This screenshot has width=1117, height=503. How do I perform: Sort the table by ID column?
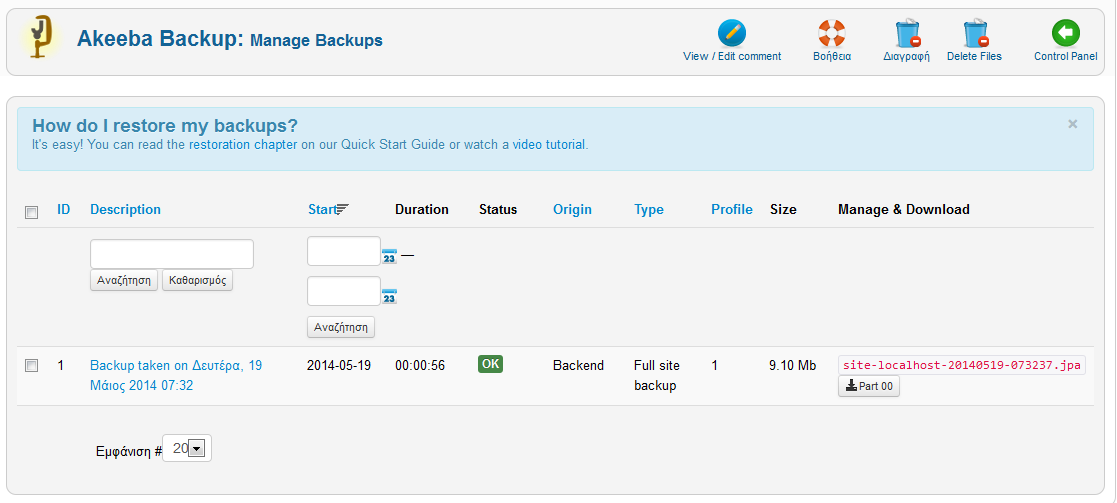[63, 209]
